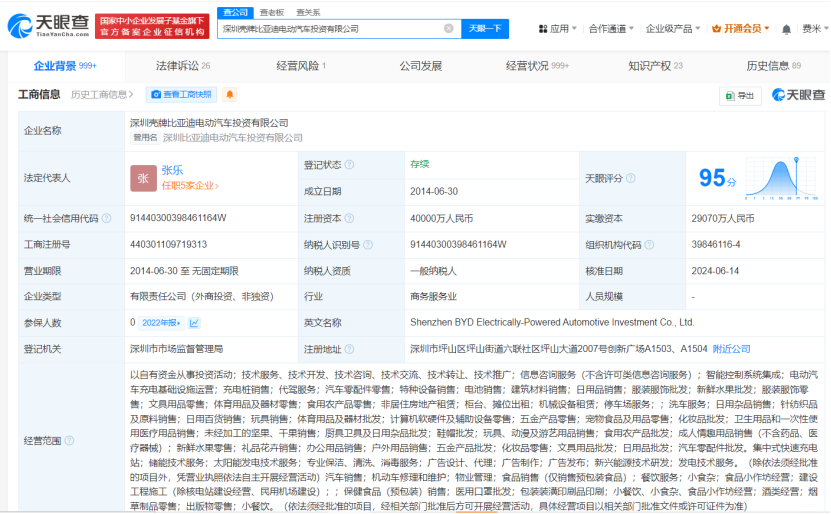Click the 天眼评分 distribution chart
The image size is (831, 514).
781,178
